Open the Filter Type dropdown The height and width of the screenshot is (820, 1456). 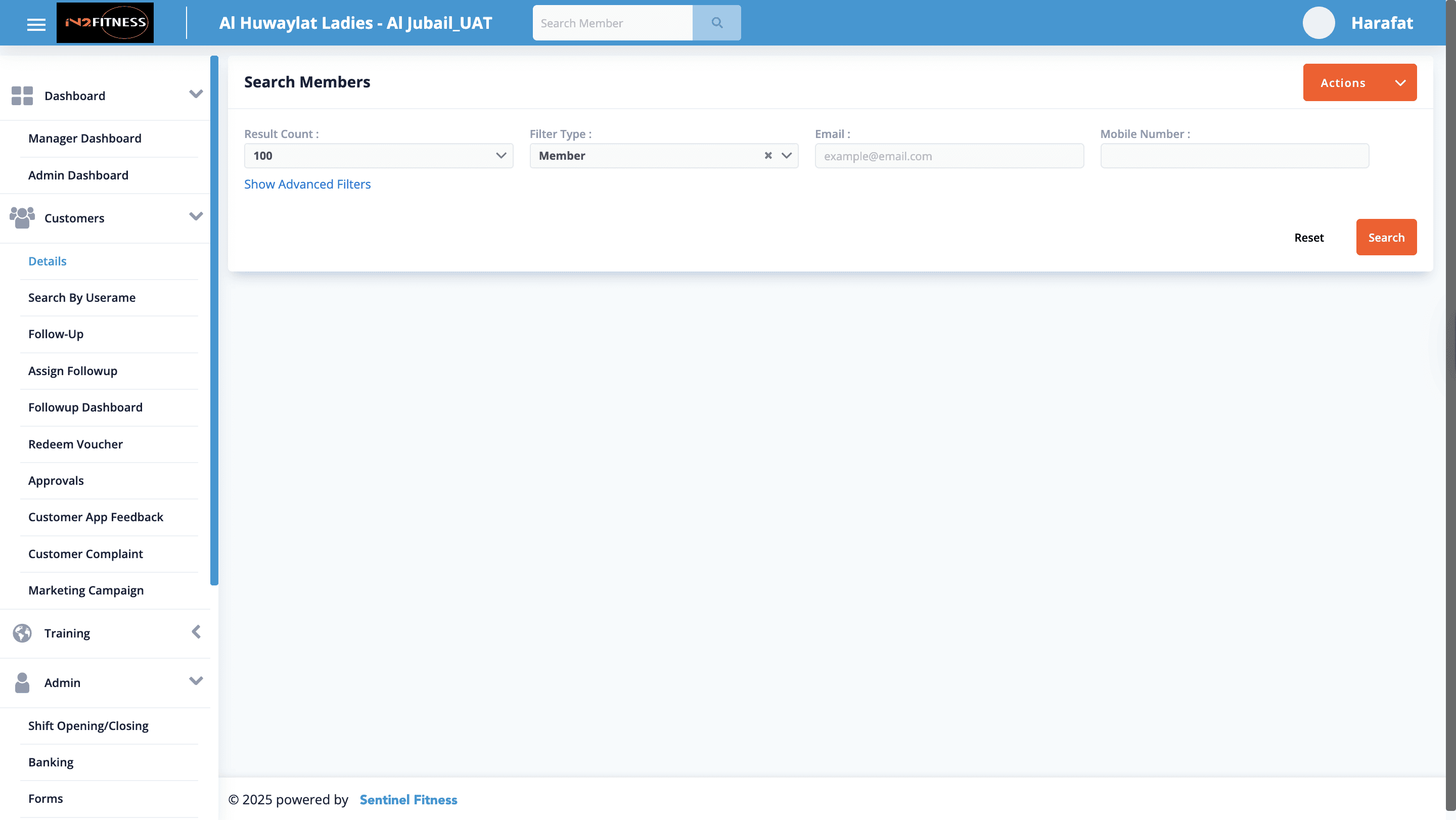[786, 155]
